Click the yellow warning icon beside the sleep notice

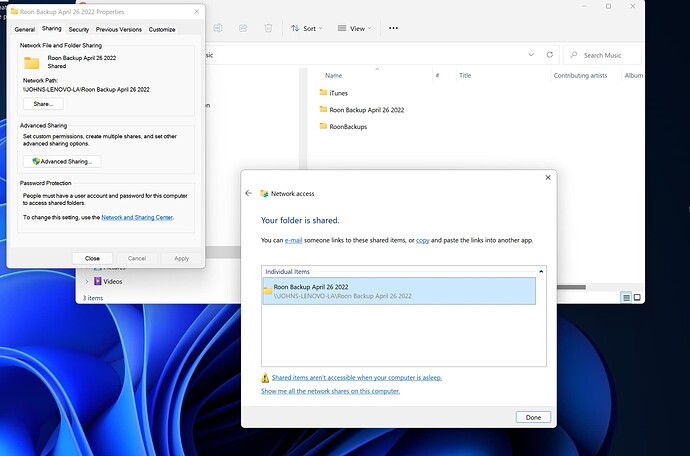point(265,378)
